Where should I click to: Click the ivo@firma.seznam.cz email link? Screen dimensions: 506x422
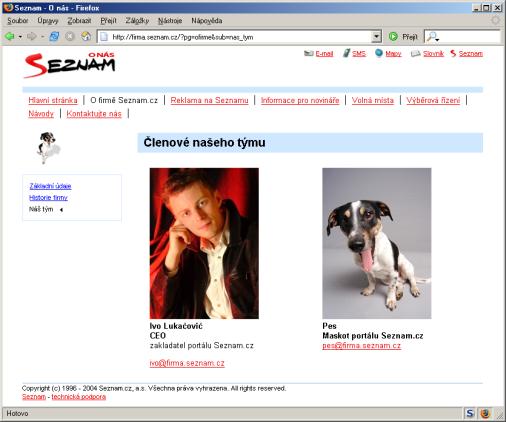click(x=187, y=363)
